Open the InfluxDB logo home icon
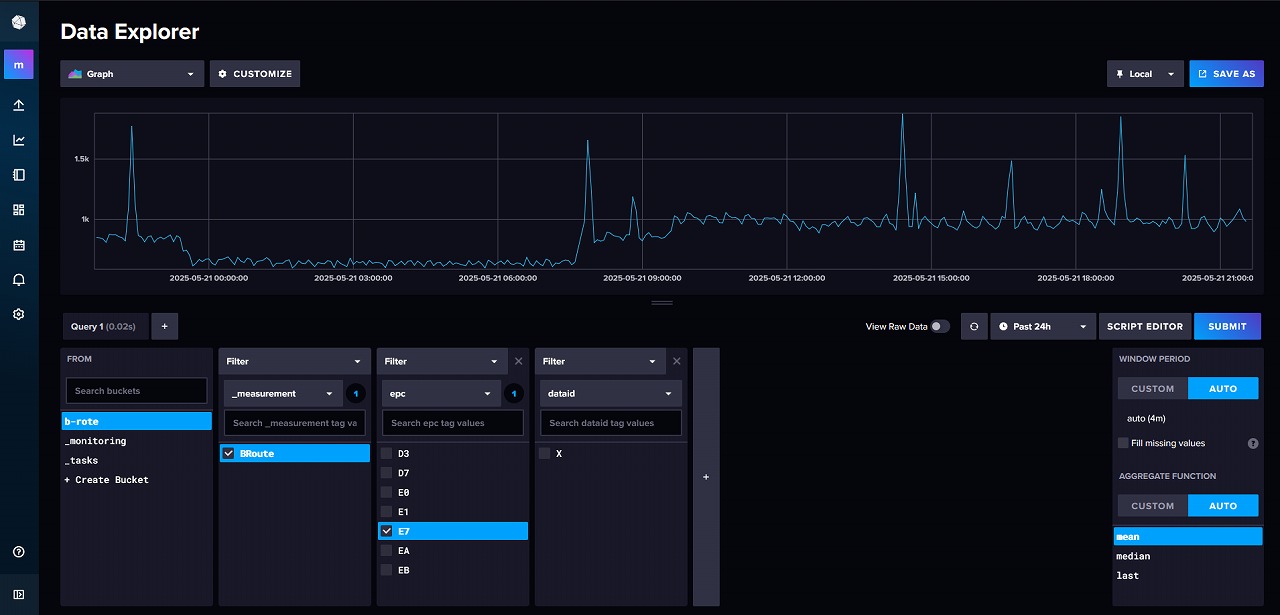The height and width of the screenshot is (615, 1280). click(18, 23)
